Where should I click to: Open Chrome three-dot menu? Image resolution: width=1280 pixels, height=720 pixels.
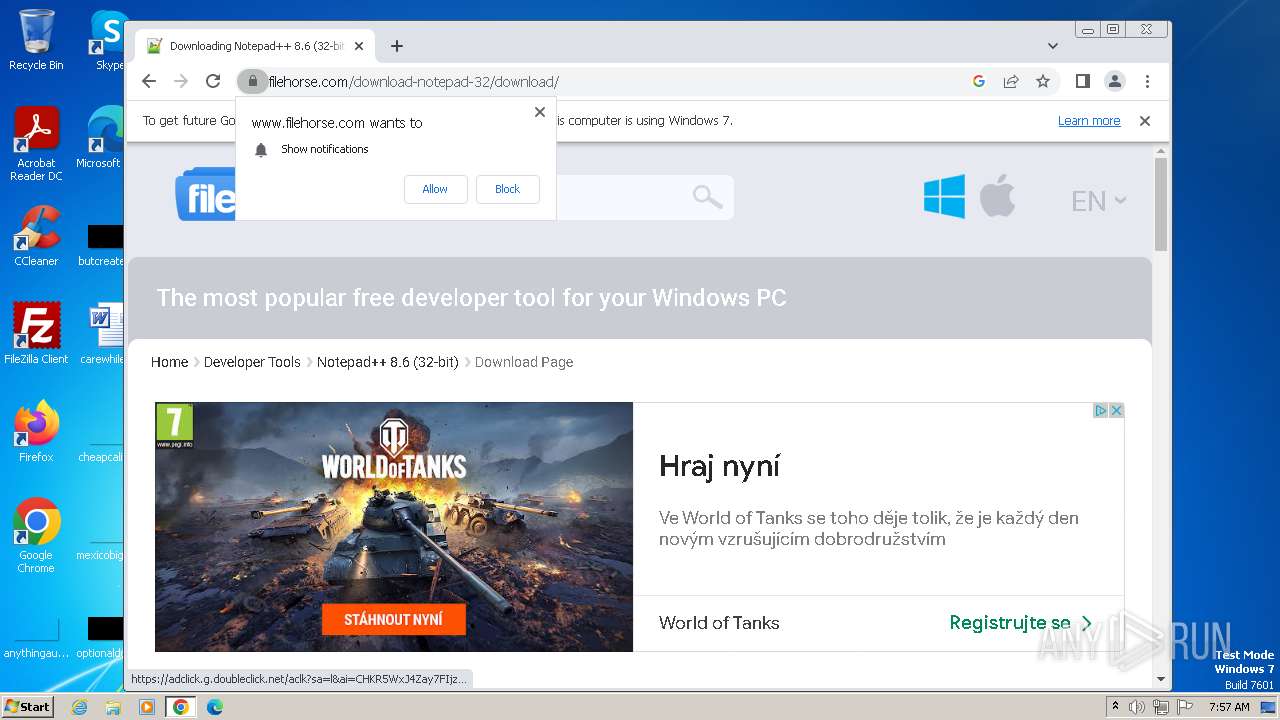click(x=1147, y=81)
